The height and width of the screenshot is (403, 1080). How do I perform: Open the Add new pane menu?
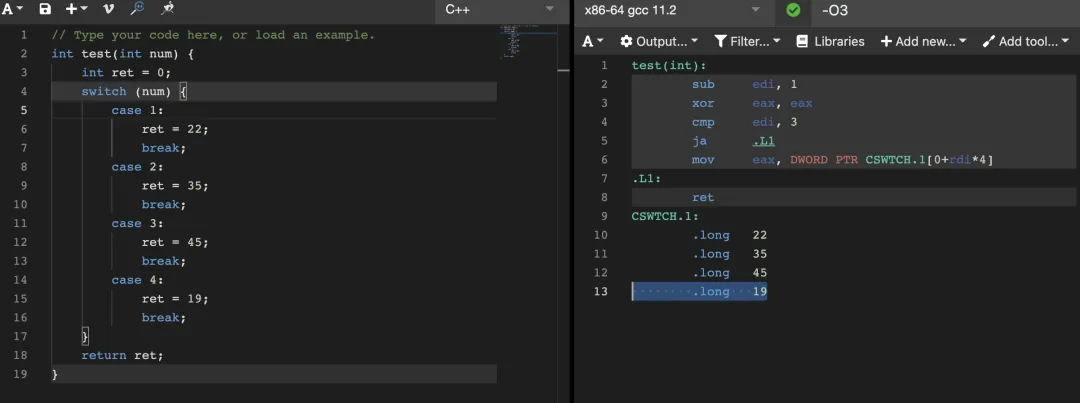(x=923, y=41)
